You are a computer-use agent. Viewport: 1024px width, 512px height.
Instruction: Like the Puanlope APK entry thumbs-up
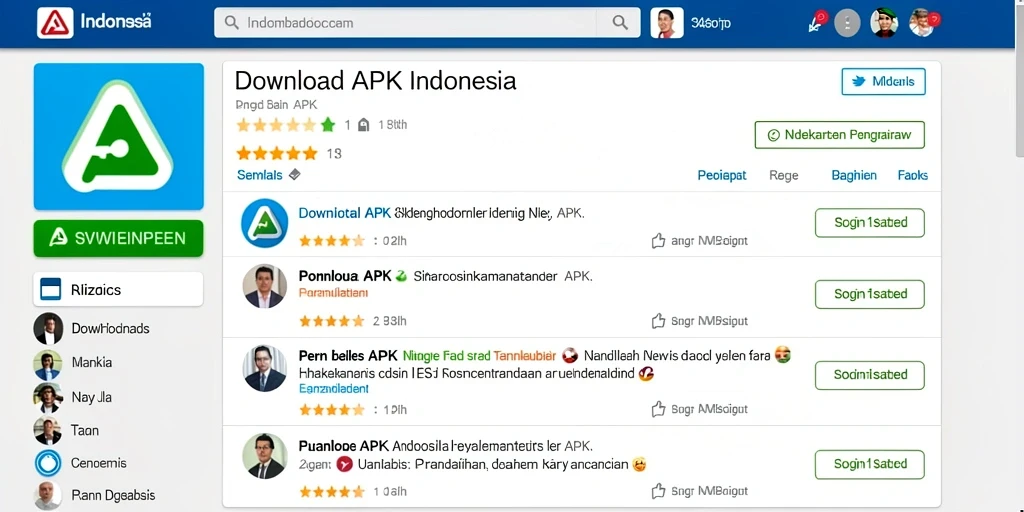click(658, 490)
